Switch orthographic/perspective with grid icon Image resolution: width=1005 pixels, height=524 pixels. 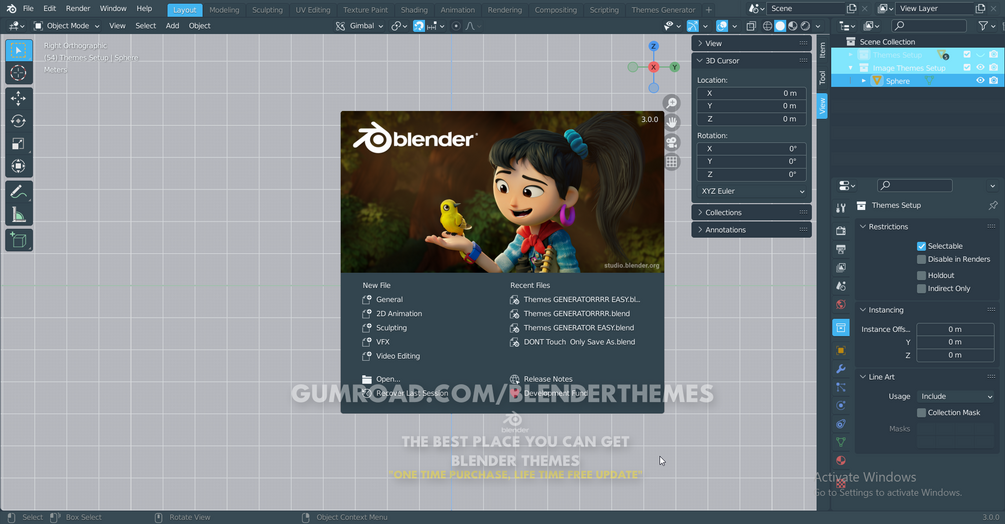[671, 162]
